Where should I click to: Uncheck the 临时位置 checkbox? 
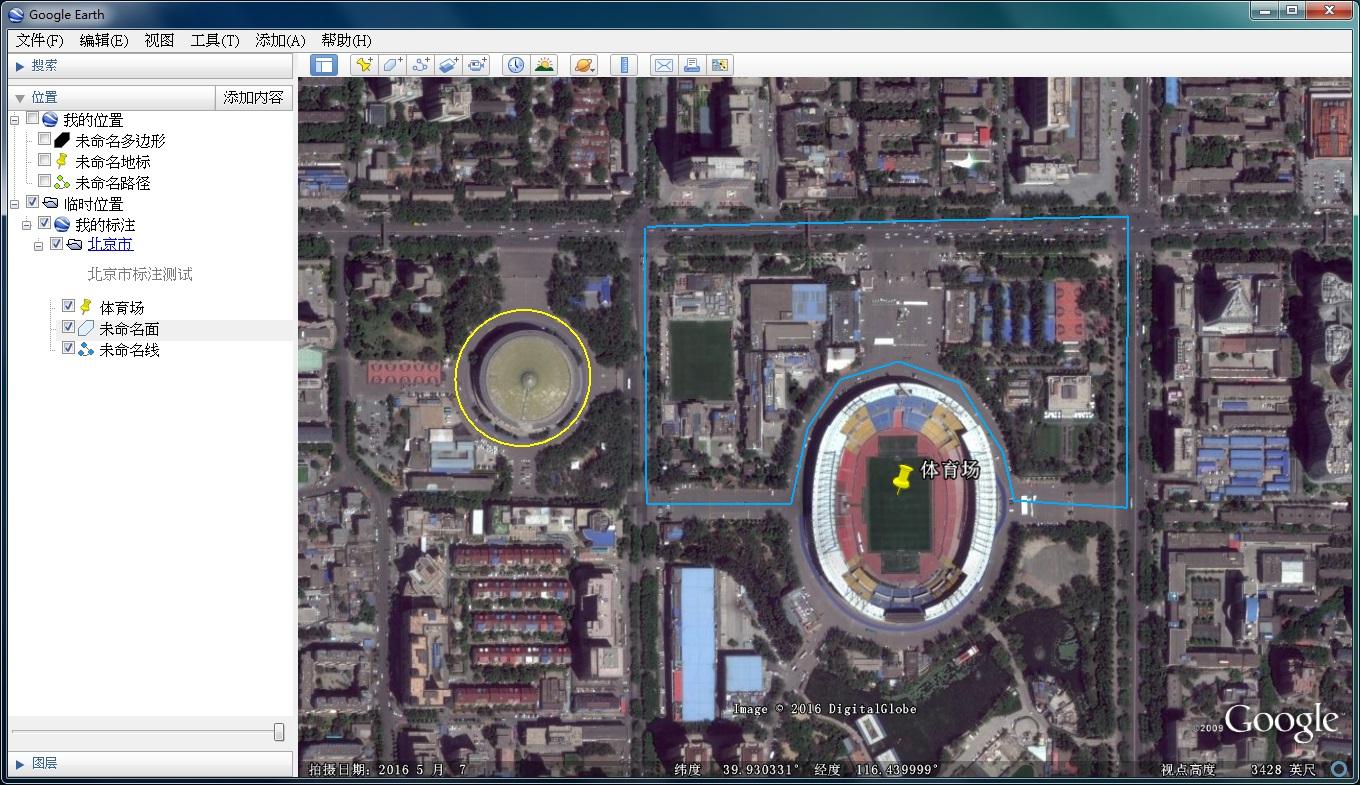click(32, 202)
